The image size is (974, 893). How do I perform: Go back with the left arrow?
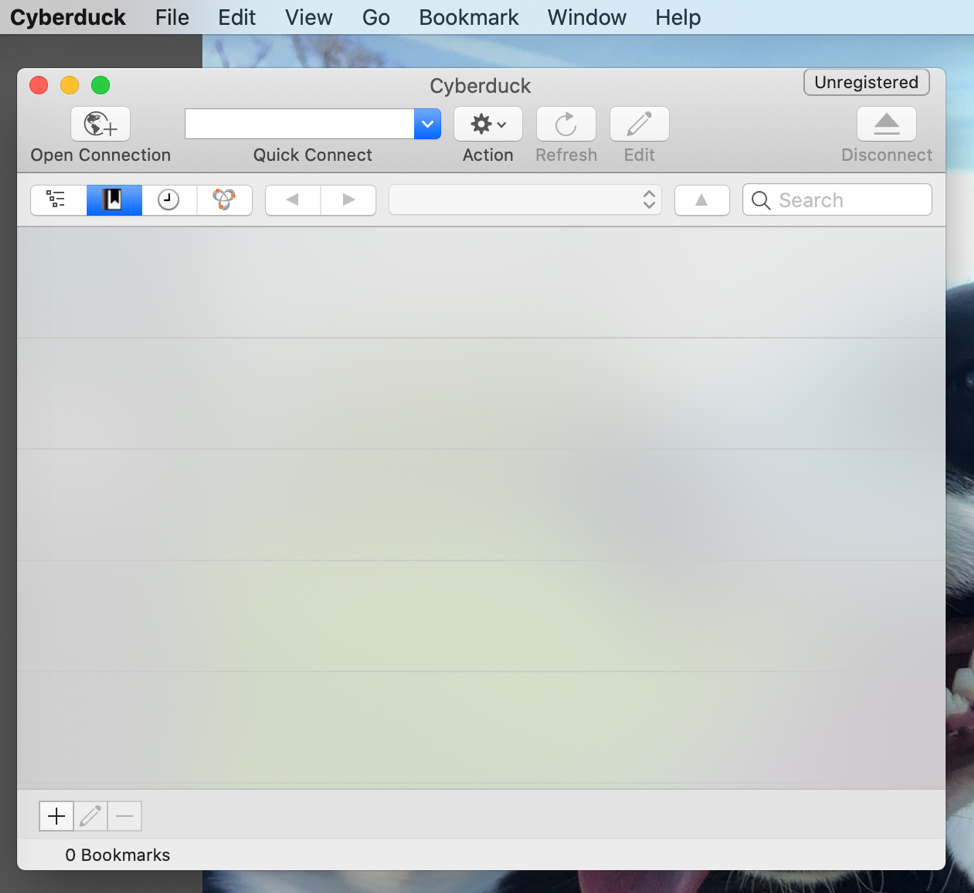click(293, 199)
